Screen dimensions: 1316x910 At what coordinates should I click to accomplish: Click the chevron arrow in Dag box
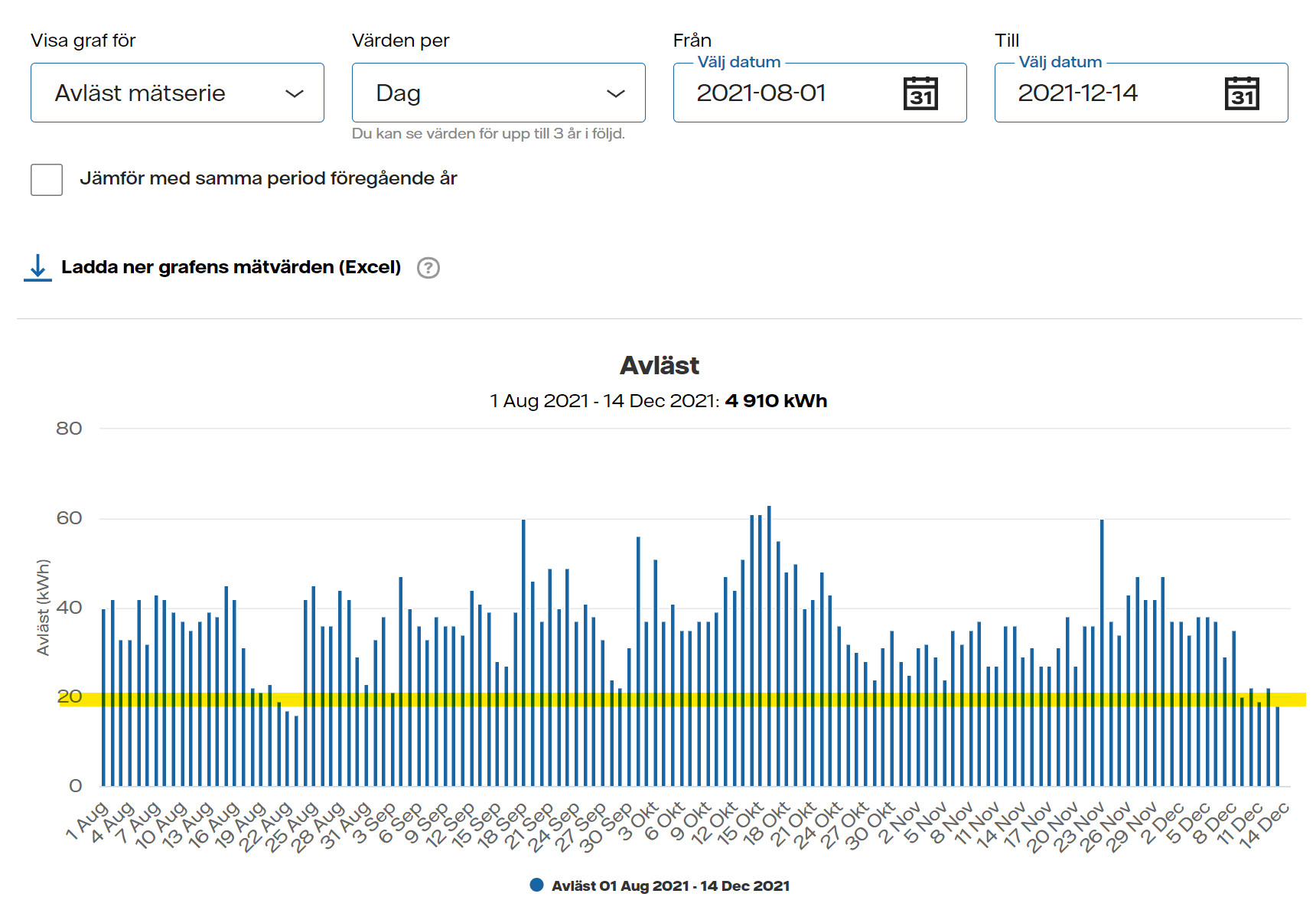click(616, 93)
